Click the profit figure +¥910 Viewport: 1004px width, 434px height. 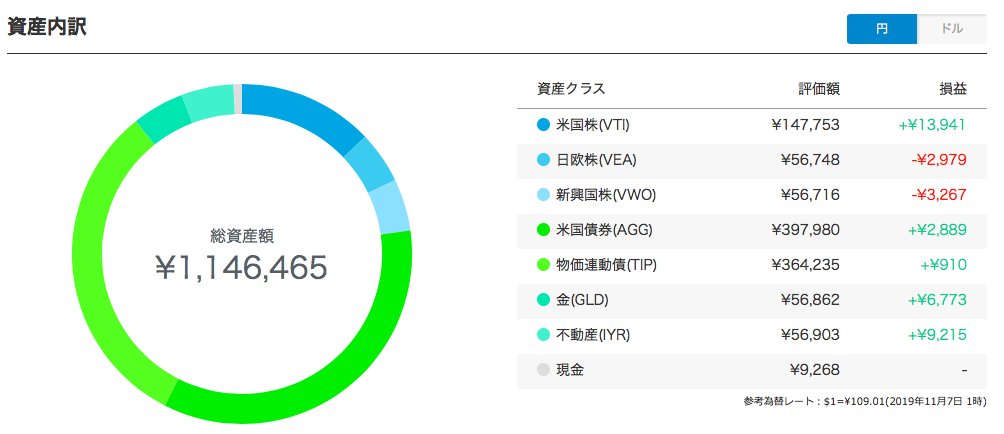pos(944,265)
